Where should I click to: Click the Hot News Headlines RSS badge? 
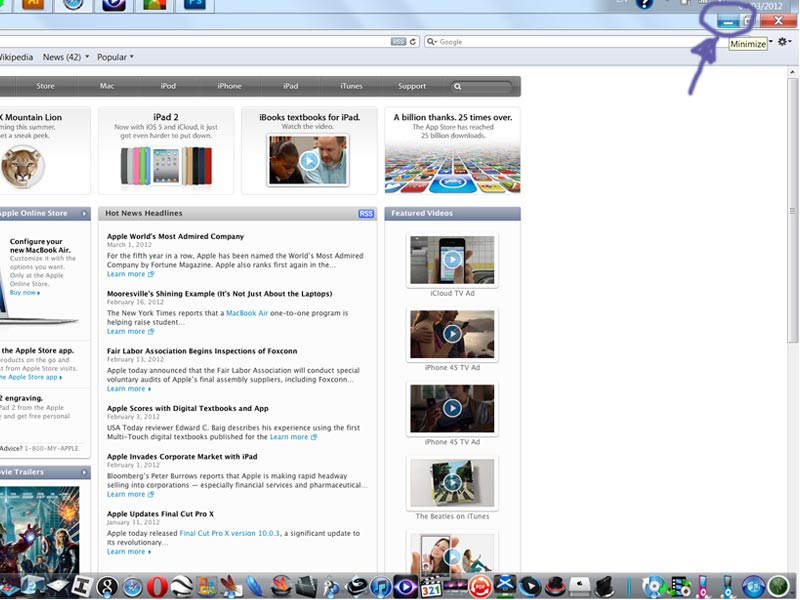click(x=366, y=214)
